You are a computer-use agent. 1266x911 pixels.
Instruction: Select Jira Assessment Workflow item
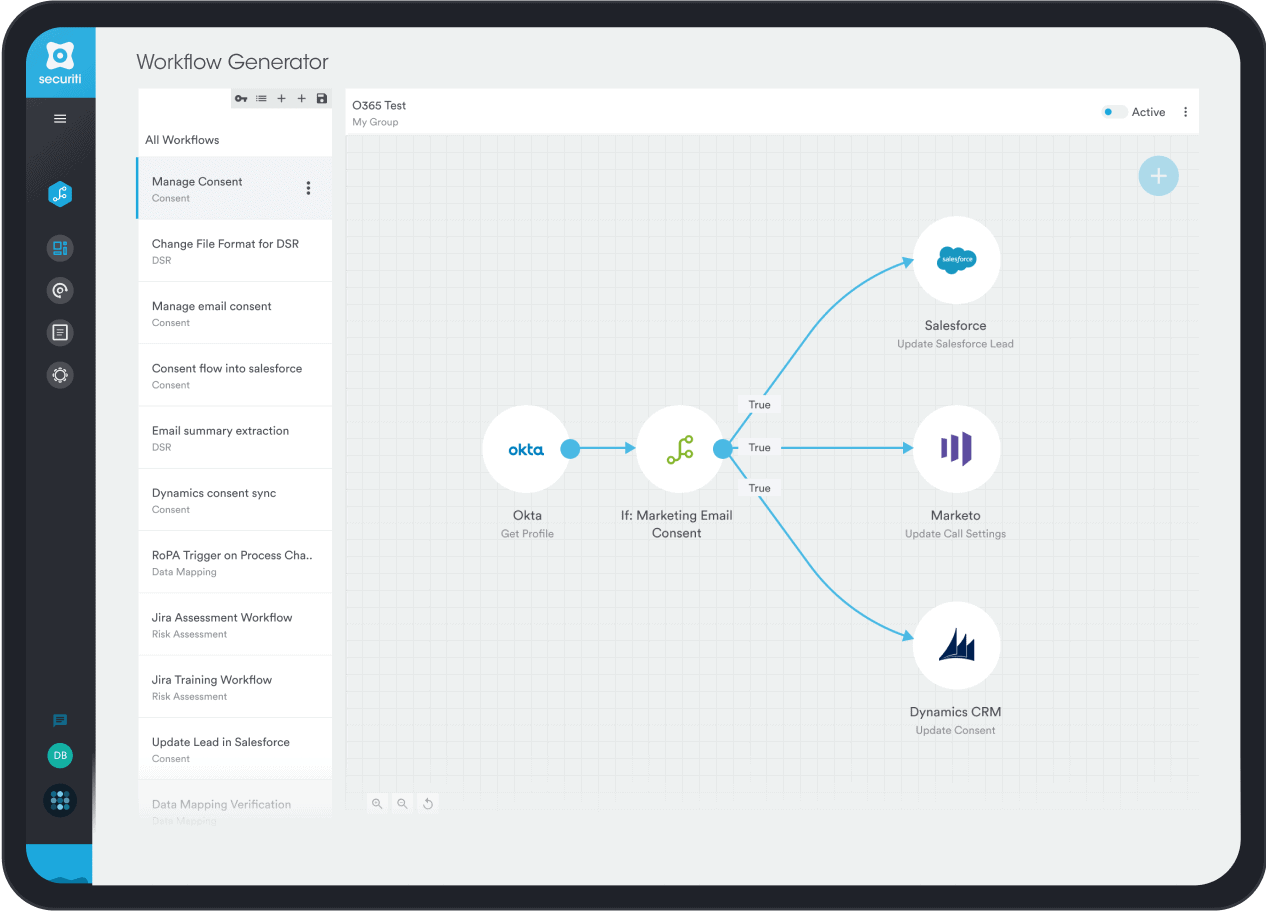pyautogui.click(x=234, y=625)
